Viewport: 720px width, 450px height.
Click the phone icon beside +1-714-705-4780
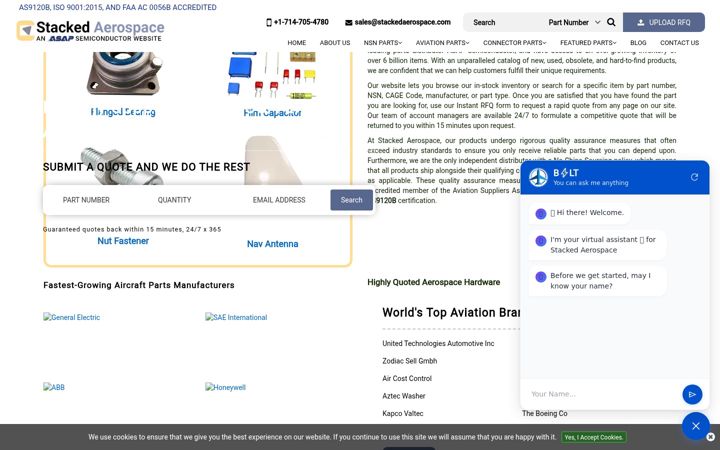click(269, 22)
